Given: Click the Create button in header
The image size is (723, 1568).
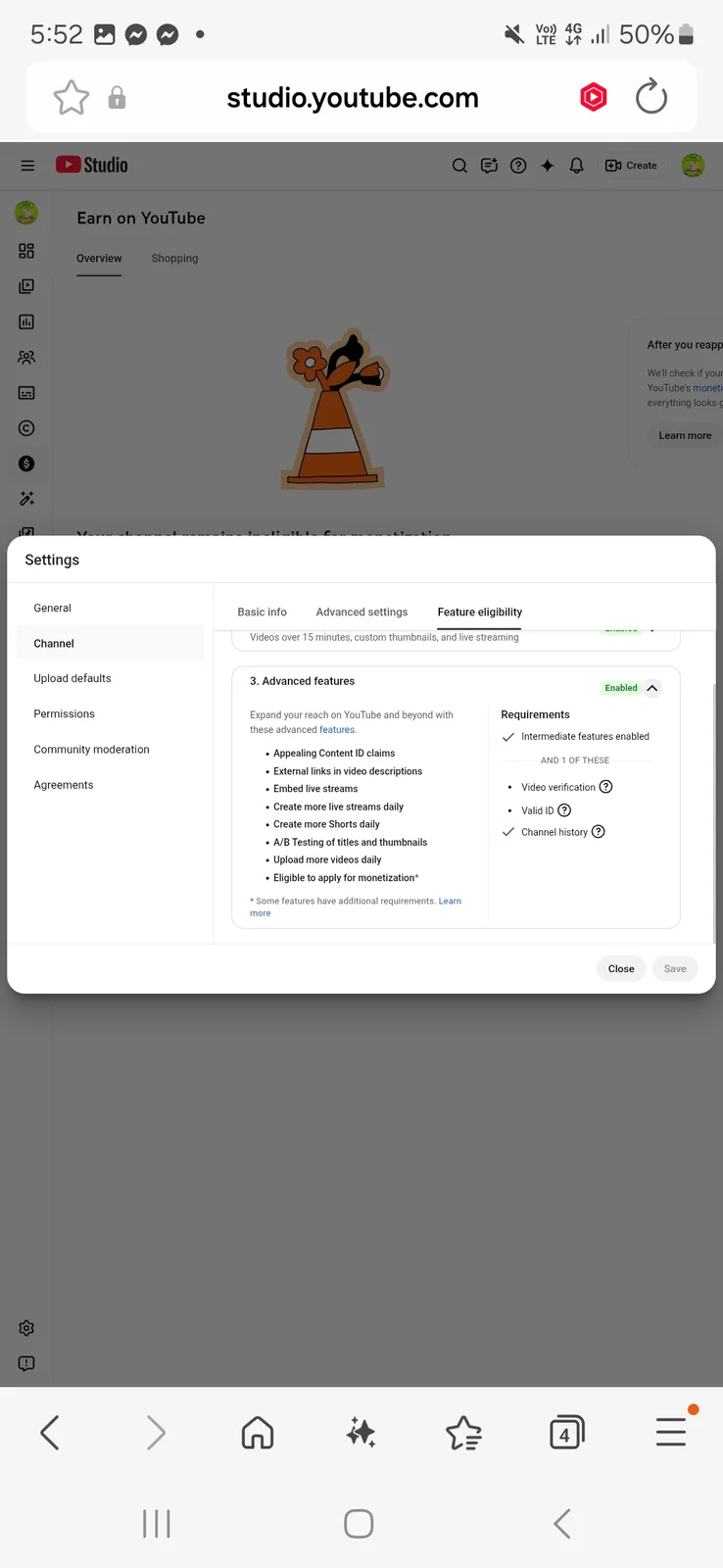Looking at the screenshot, I should coord(631,166).
